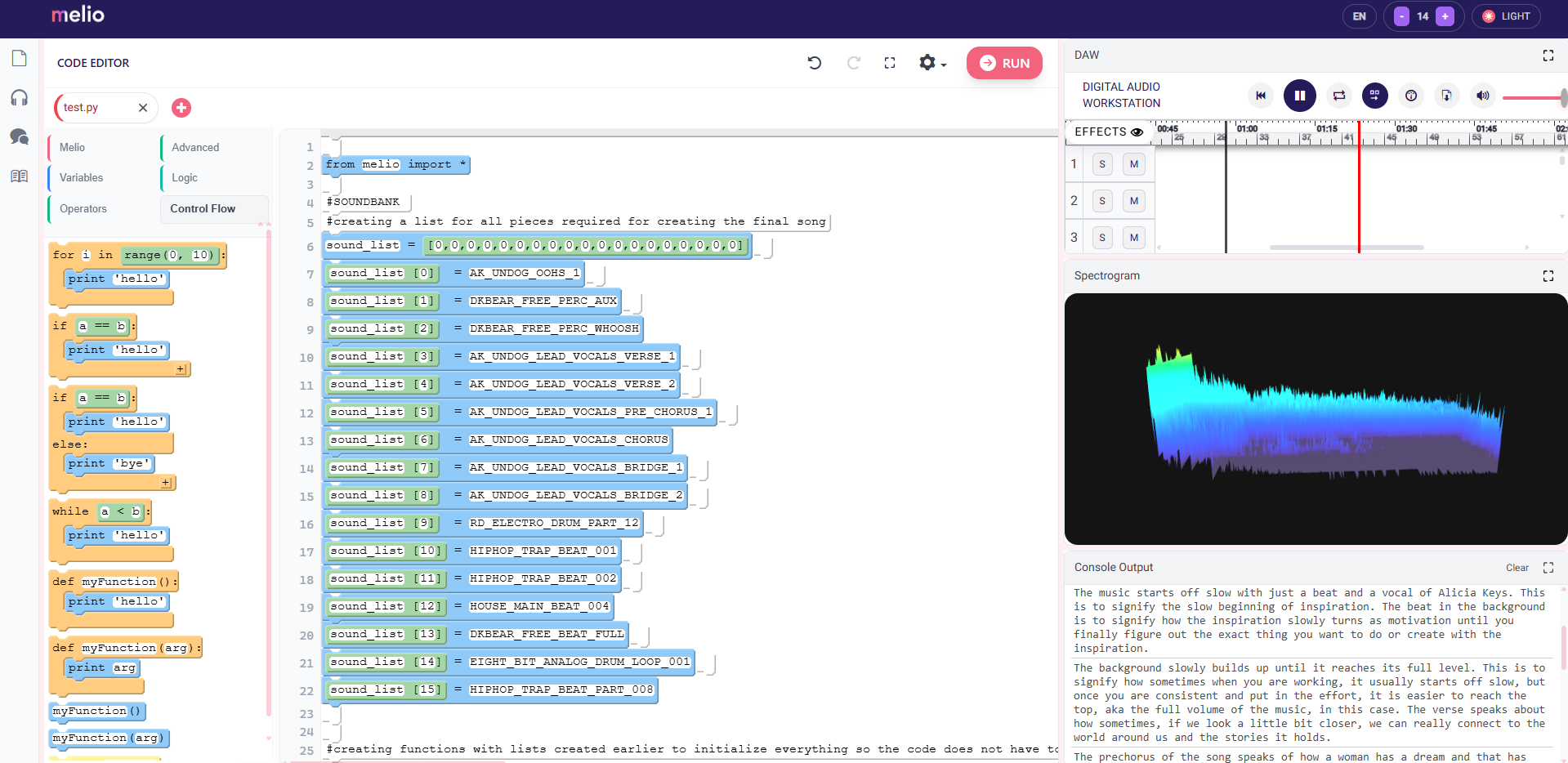Viewport: 1568px width, 763px height.
Task: Maximize the Console Output panel
Action: [1548, 568]
